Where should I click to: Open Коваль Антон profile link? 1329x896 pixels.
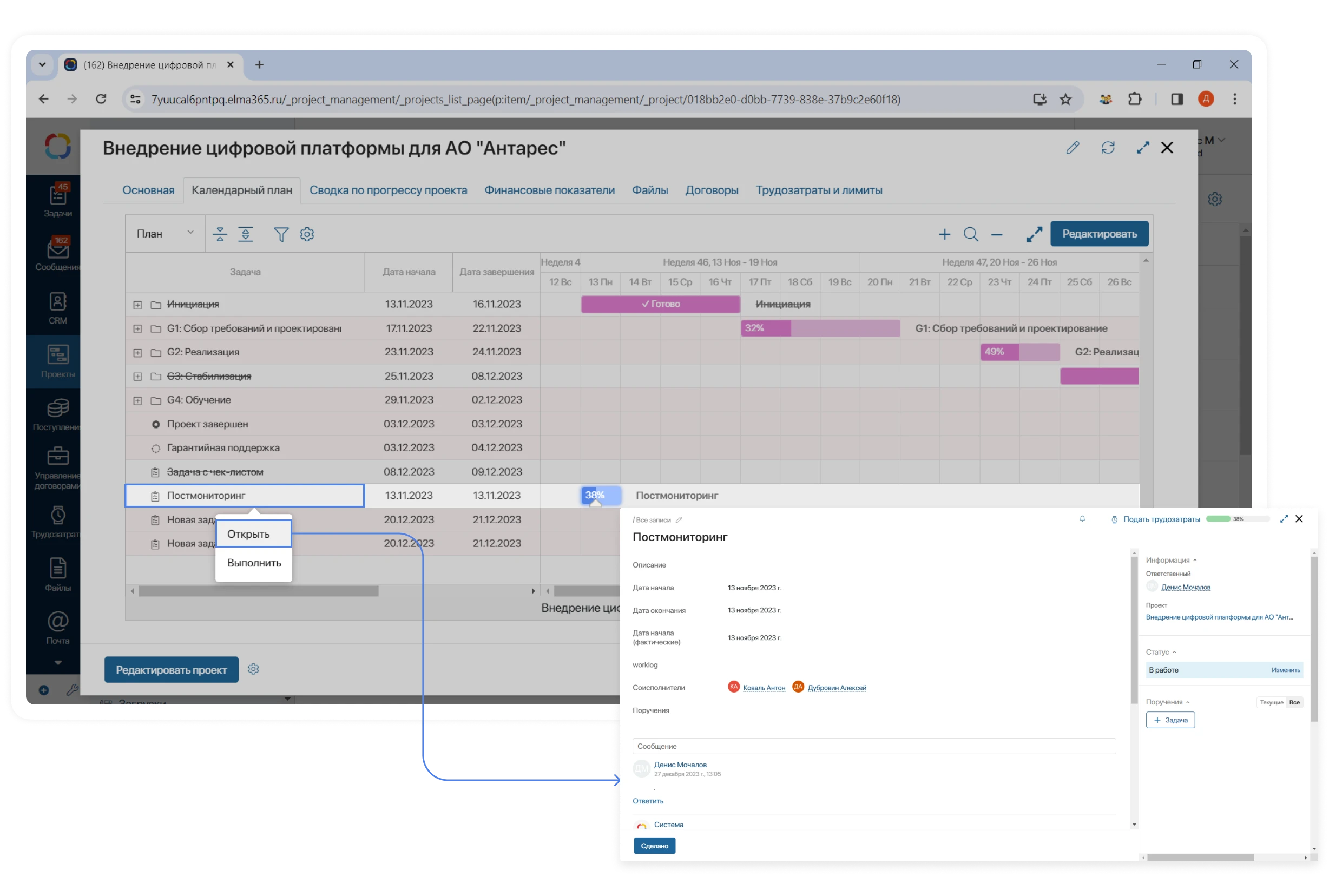[764, 688]
